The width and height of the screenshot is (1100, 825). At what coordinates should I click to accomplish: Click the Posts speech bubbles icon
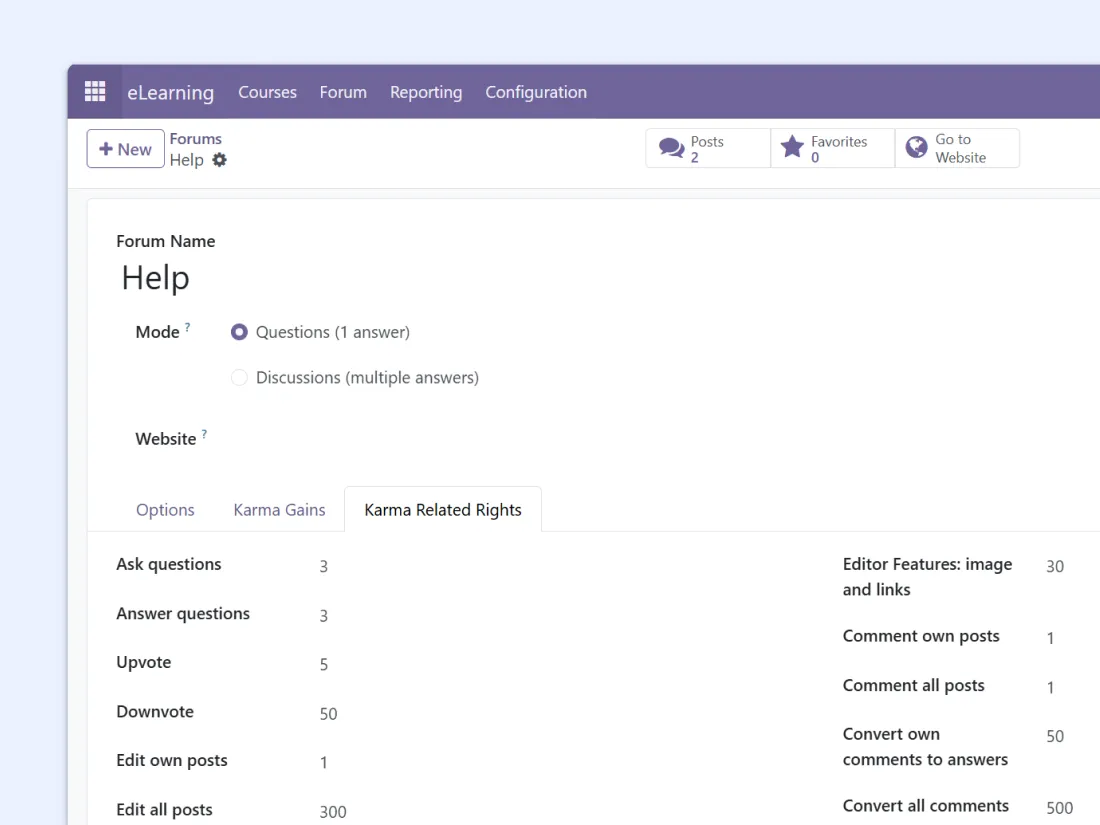coord(672,149)
